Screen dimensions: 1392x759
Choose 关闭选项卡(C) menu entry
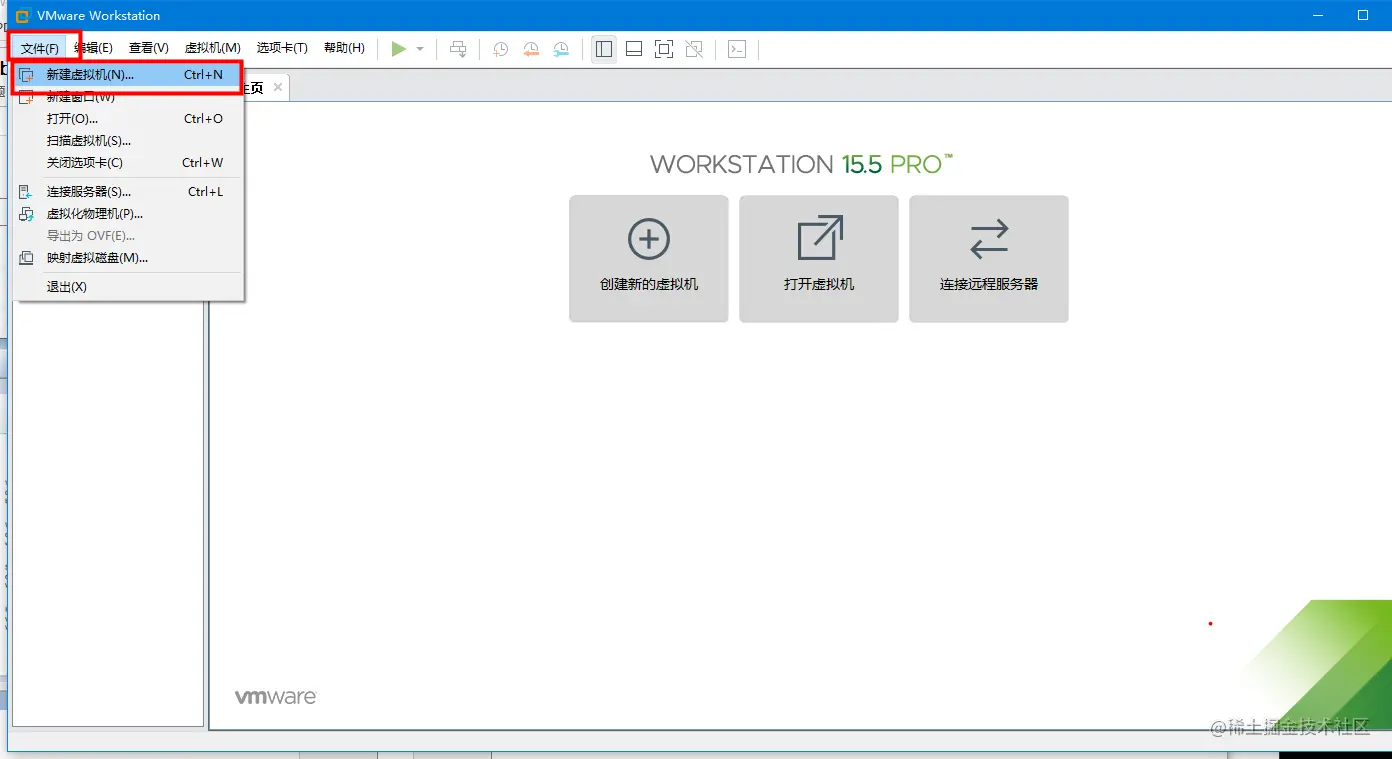pyautogui.click(x=128, y=163)
